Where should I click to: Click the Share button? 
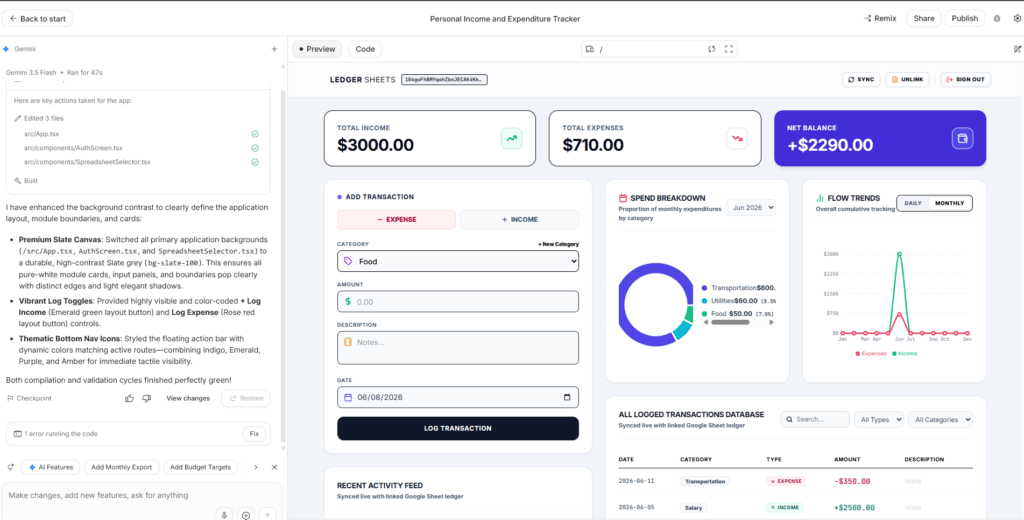(x=923, y=18)
